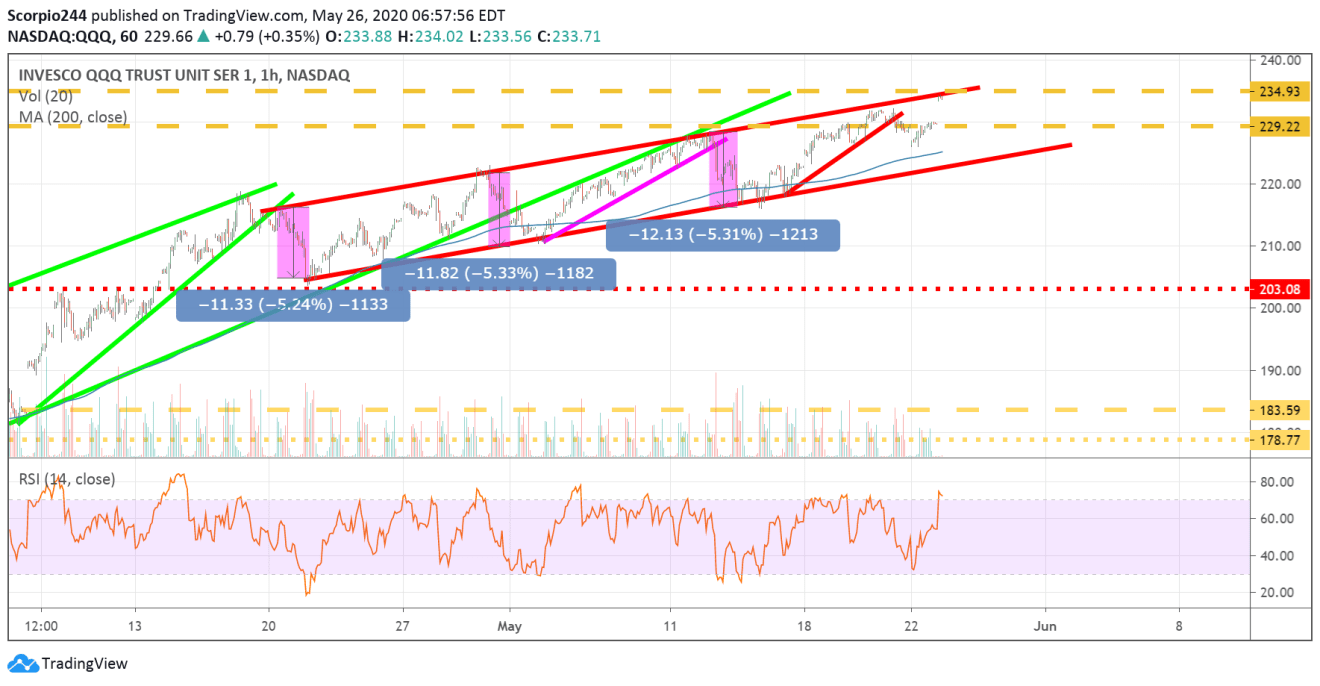Click the 240.00 price axis value
Viewport: 1320px width, 686px height.
tap(1280, 60)
